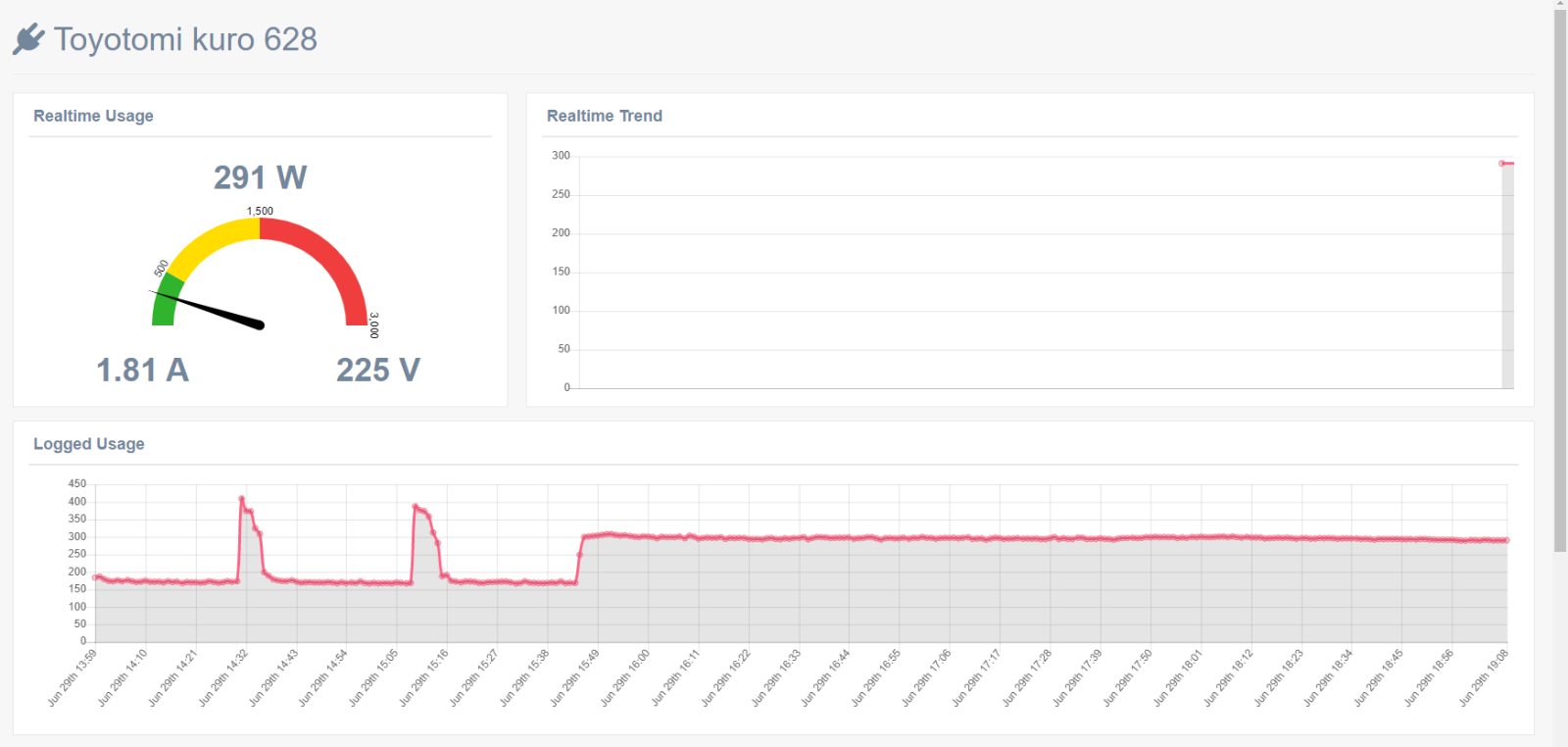1568x747 pixels.
Task: Click the Jun 29th 18:56 axis label
Action: 1430,677
